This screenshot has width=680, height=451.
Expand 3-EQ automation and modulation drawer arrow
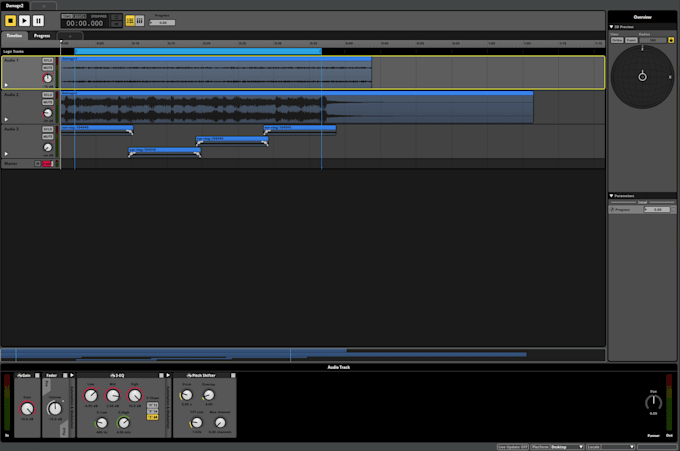[168, 375]
